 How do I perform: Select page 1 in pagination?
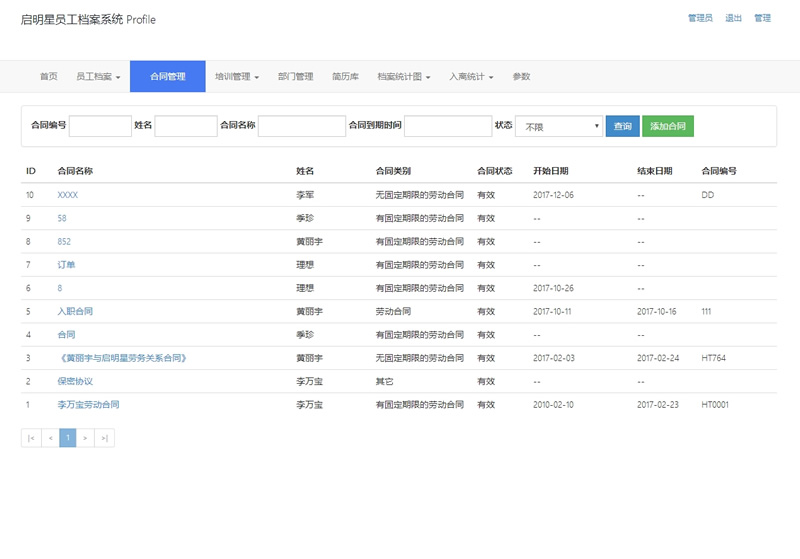click(x=68, y=437)
